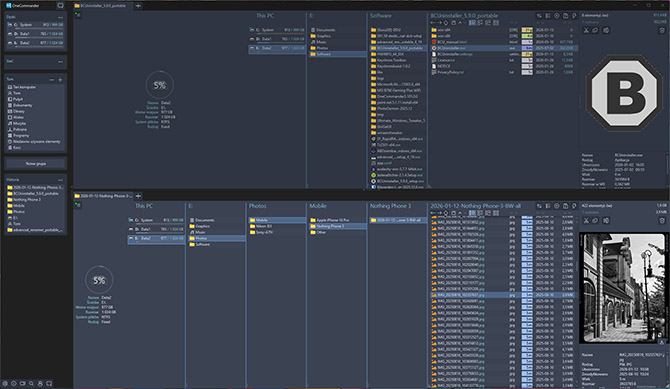Viewport: 670px width, 389px height.
Task: Click the Nowa grupa button
Action: click(35, 163)
